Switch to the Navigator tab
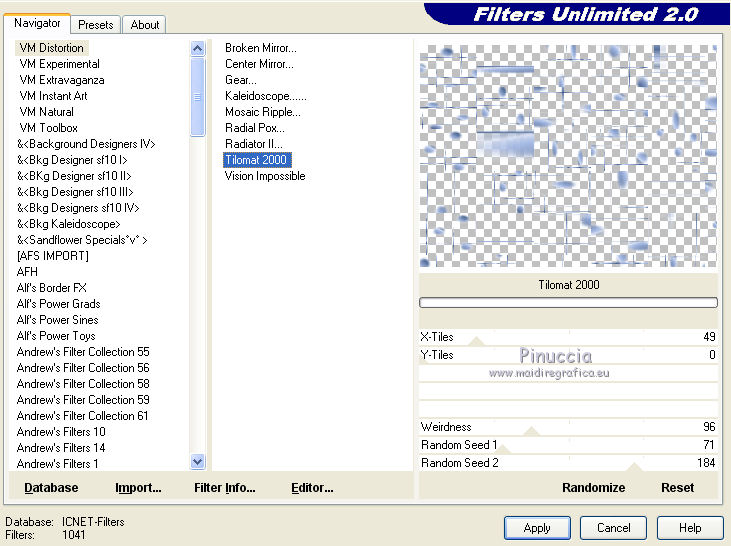Viewport: 731px width, 546px height. click(x=37, y=23)
